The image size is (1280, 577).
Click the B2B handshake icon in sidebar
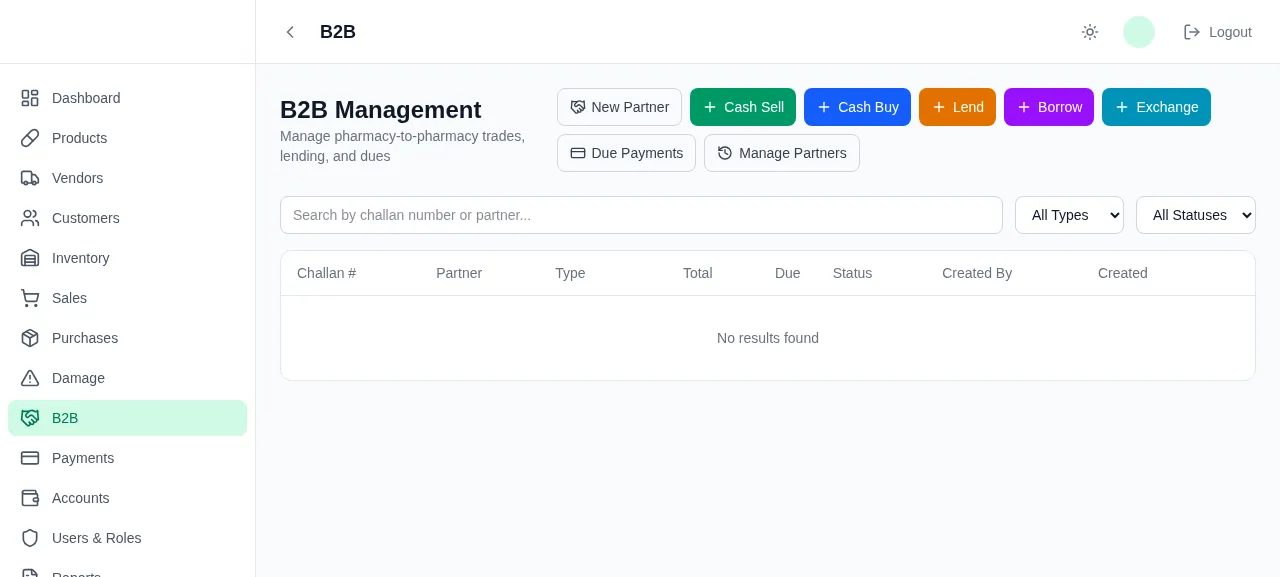(30, 418)
